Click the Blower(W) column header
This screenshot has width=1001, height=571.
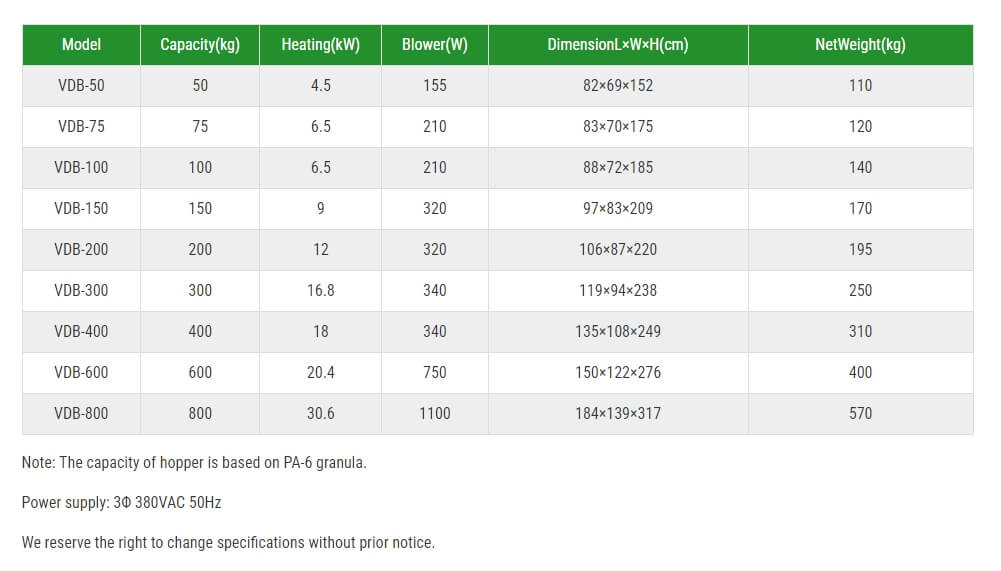tap(435, 45)
